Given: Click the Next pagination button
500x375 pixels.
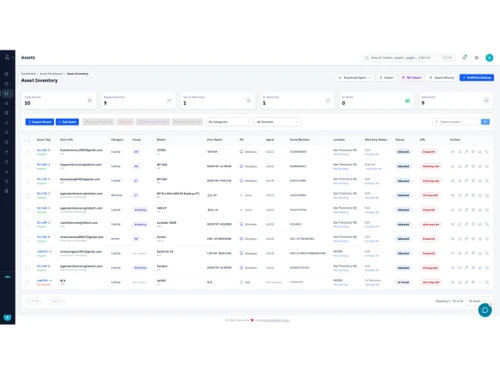Looking at the screenshot, I should click(x=57, y=301).
